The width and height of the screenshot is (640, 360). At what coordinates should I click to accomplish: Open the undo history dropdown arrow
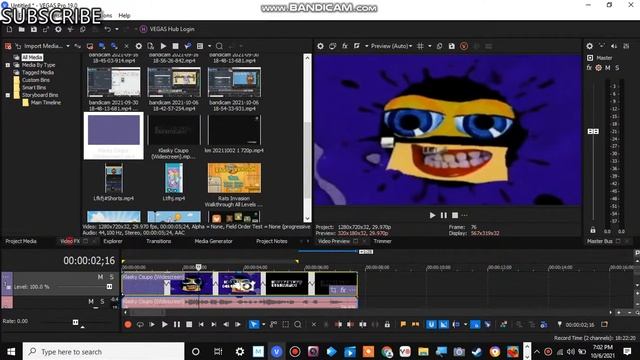117,29
